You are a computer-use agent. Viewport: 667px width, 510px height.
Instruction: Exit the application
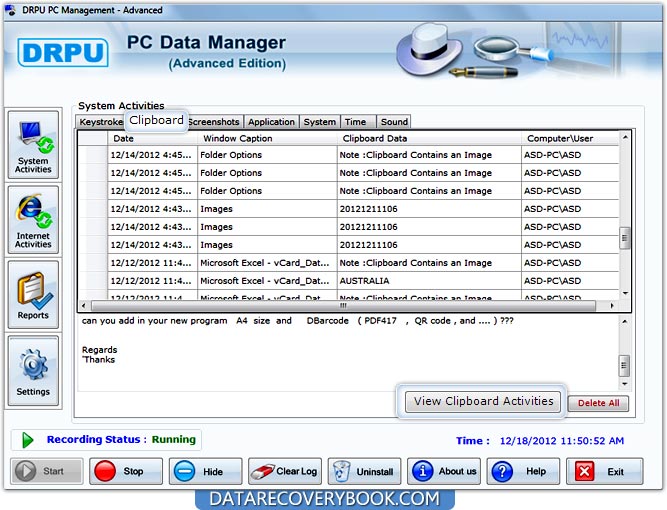click(604, 471)
